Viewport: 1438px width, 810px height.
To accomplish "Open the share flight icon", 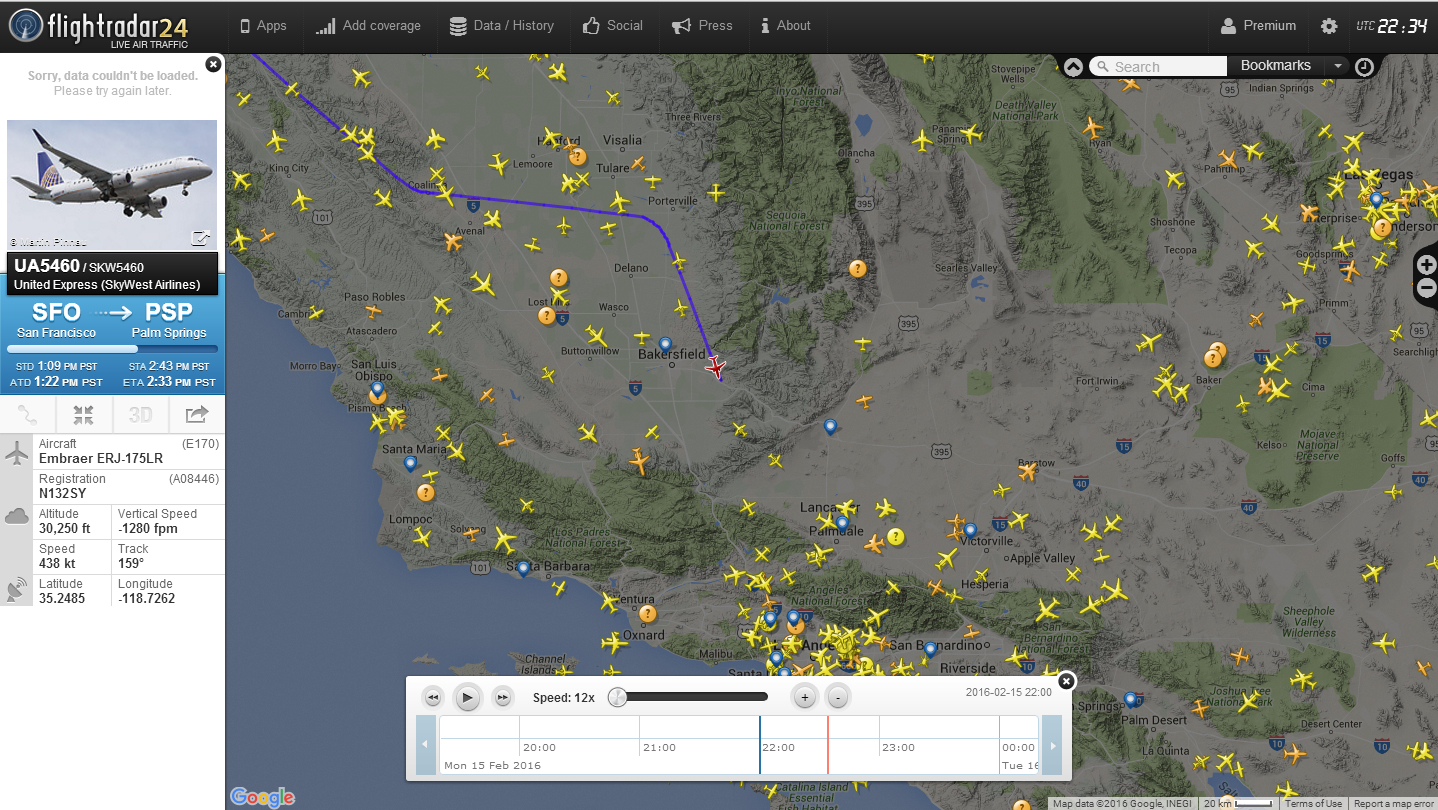I will [x=197, y=415].
